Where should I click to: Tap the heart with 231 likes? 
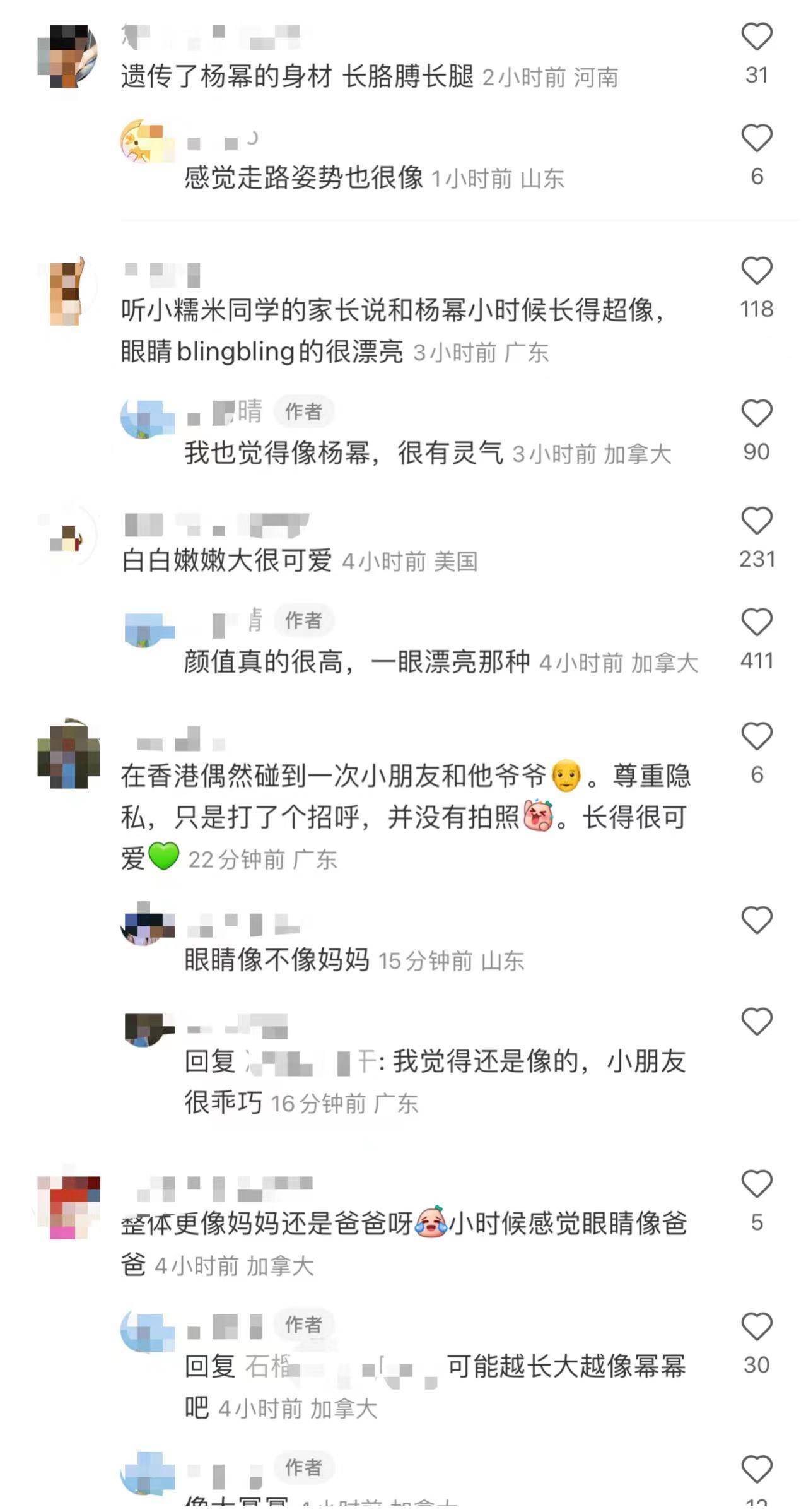click(756, 521)
